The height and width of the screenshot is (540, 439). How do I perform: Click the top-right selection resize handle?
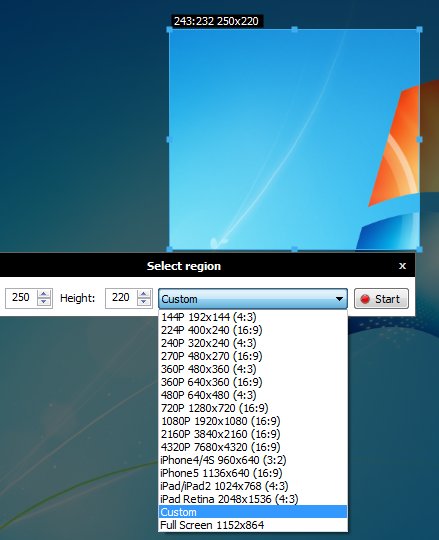pos(419,30)
